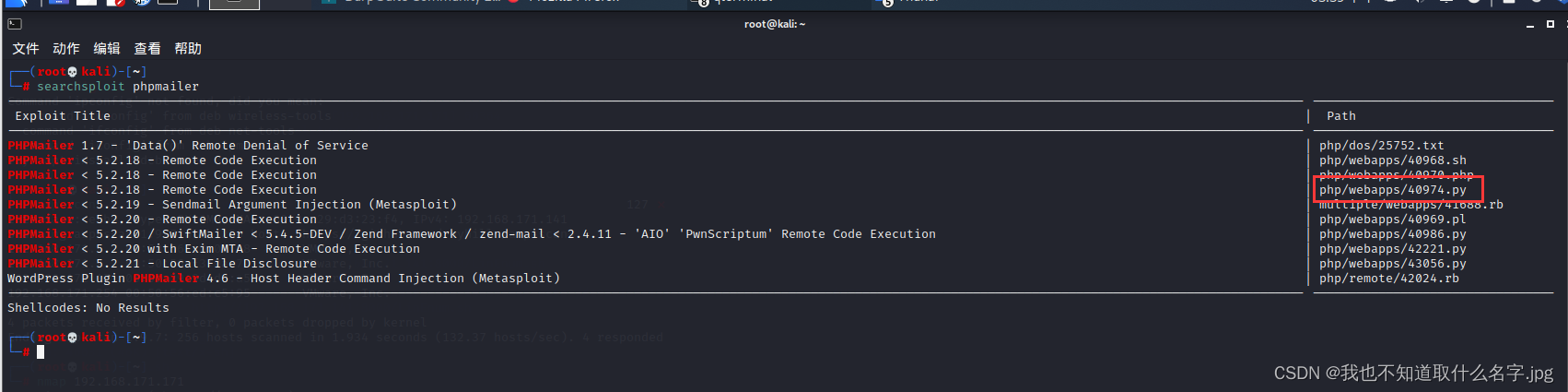Open the 动作 menu

point(66,49)
